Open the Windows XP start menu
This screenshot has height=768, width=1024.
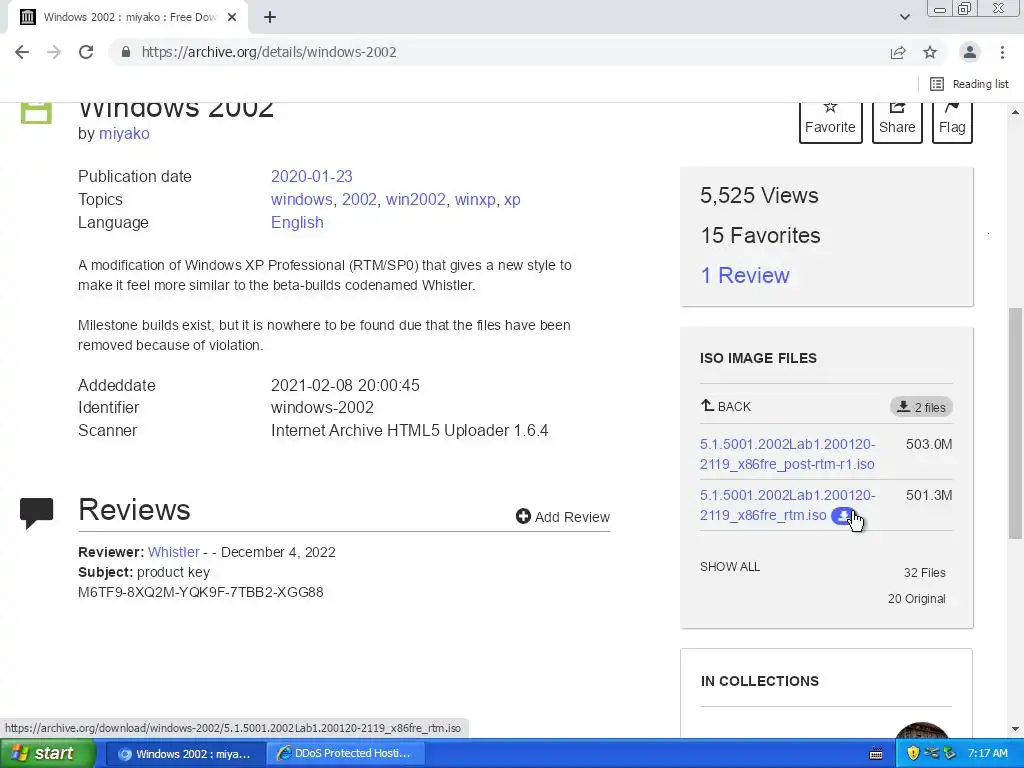47,753
